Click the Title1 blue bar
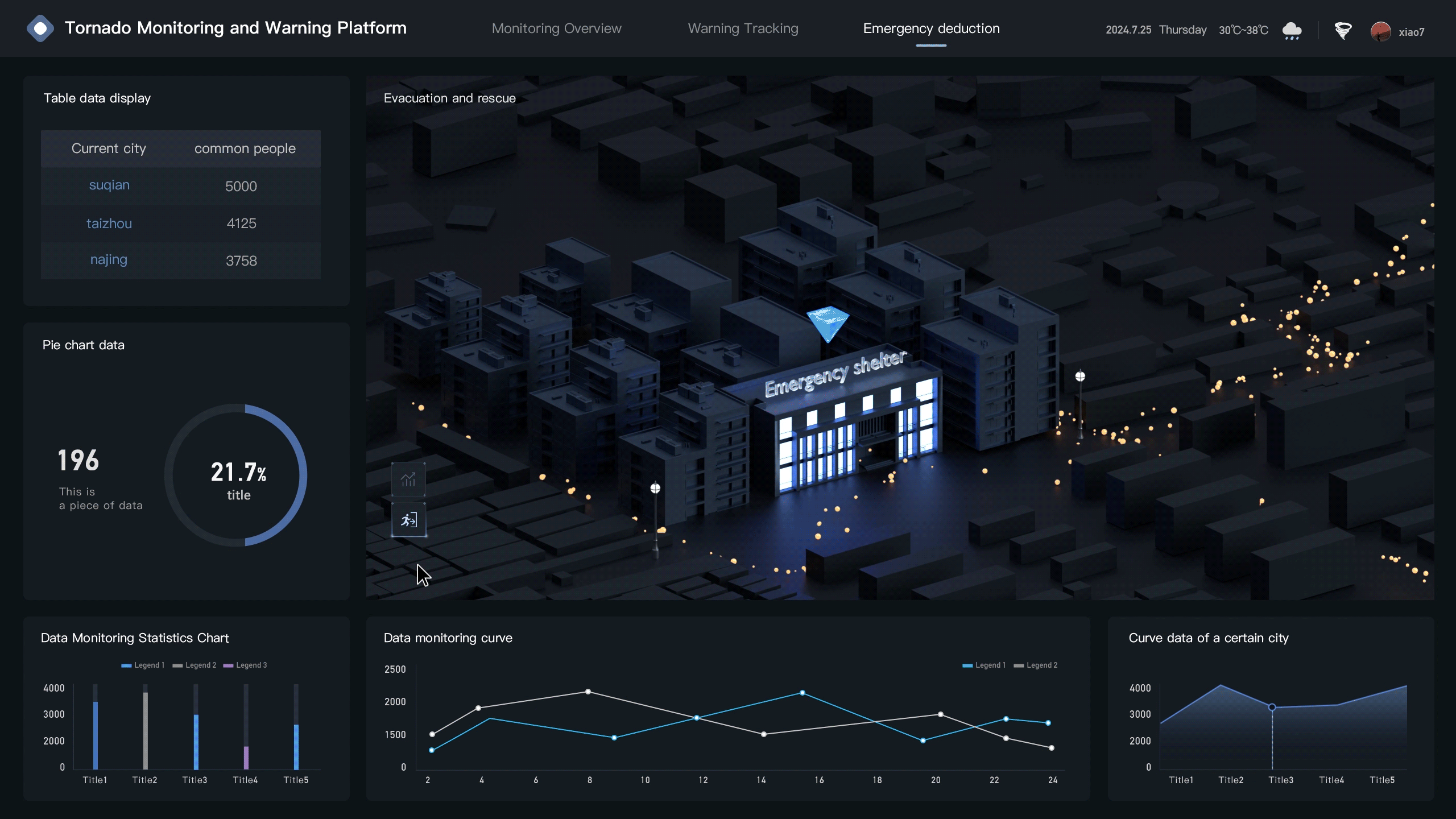 (96, 735)
